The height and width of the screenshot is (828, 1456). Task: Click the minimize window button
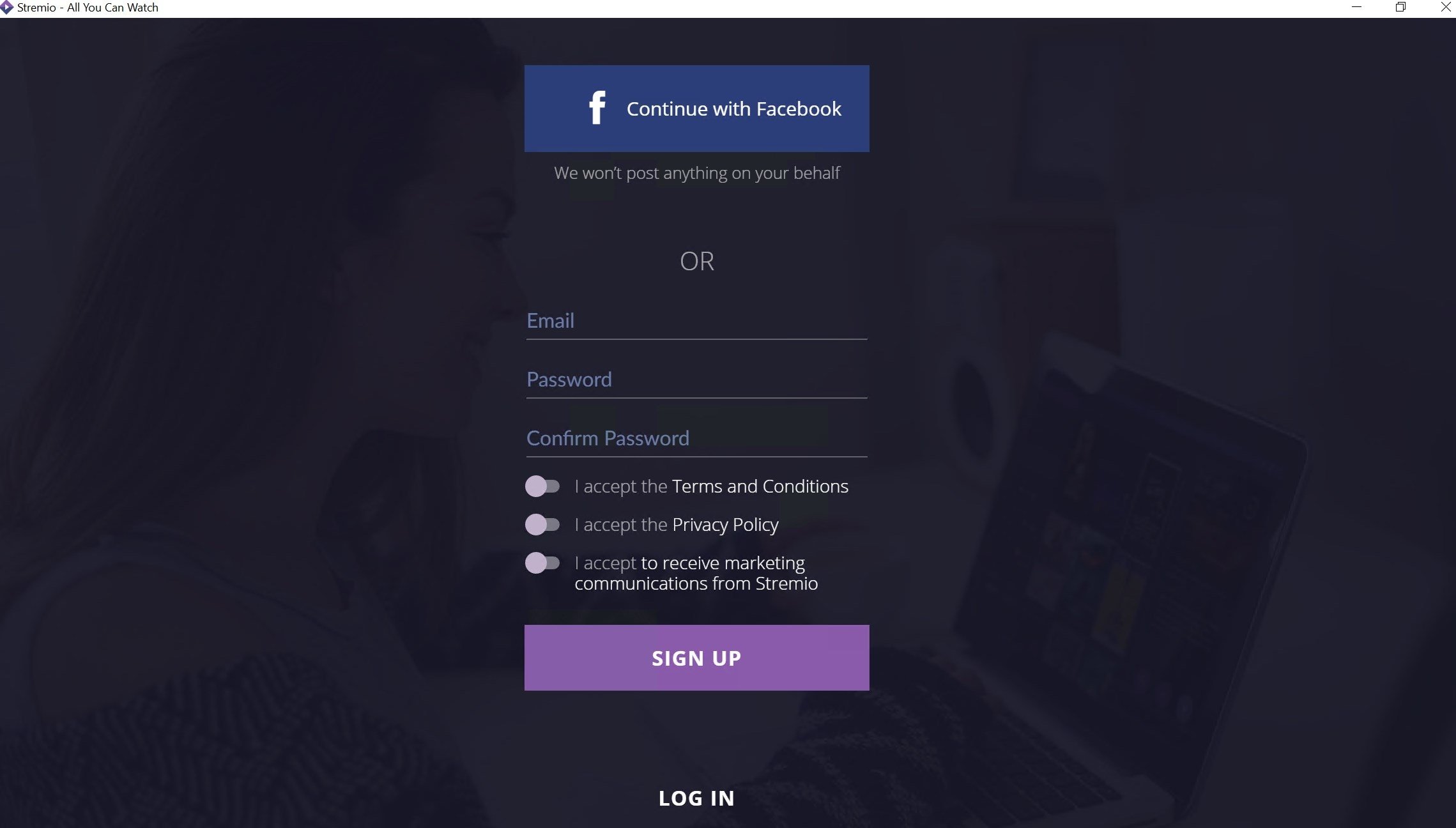(x=1356, y=8)
